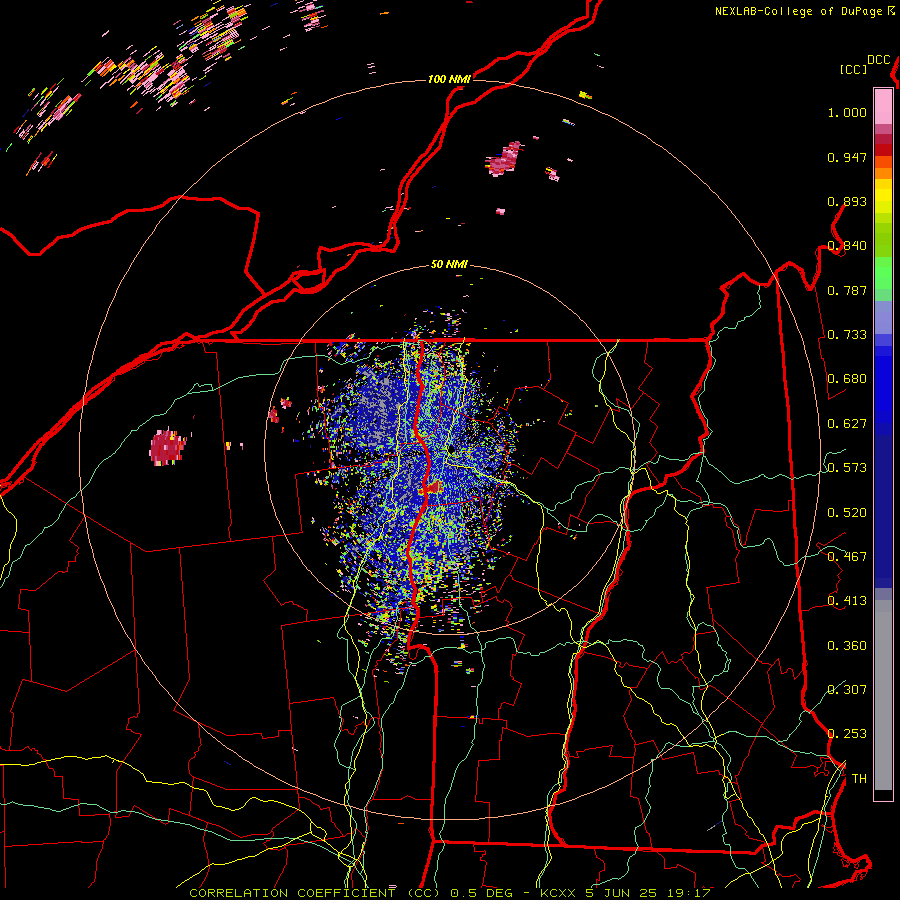Image resolution: width=900 pixels, height=900 pixels.
Task: Click the 0.627 legend value
Action: [x=847, y=424]
